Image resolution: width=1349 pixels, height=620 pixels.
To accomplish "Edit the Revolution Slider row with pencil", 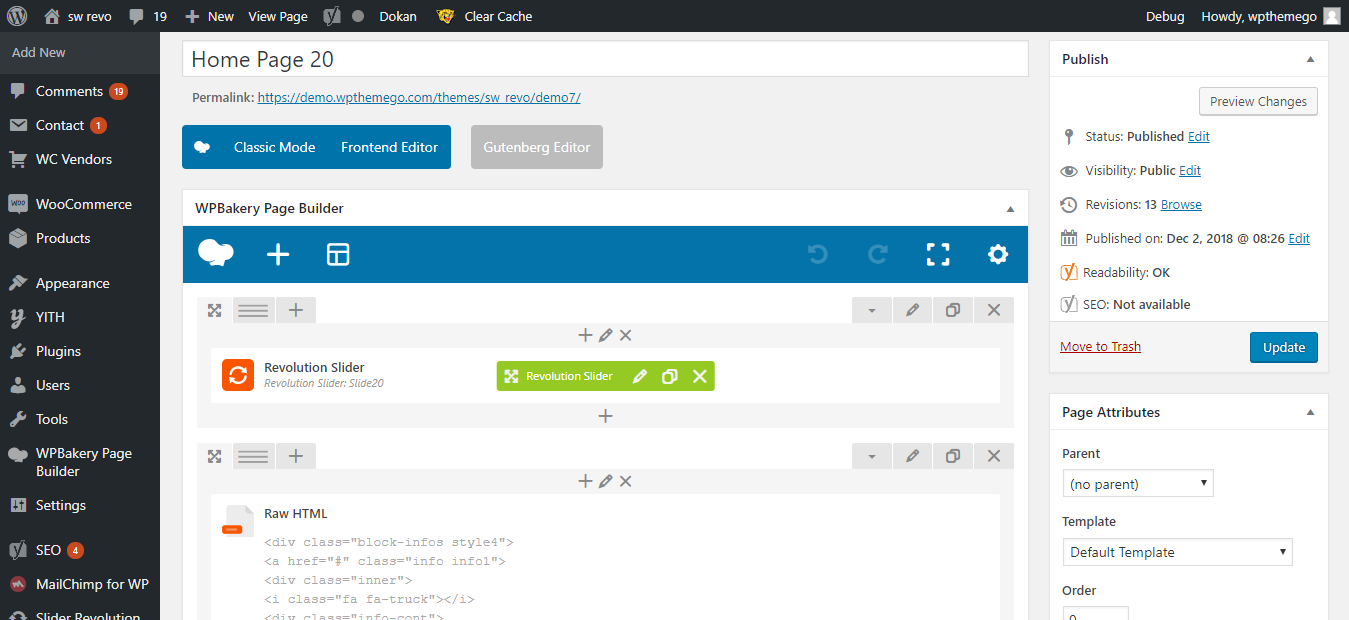I will coord(912,310).
